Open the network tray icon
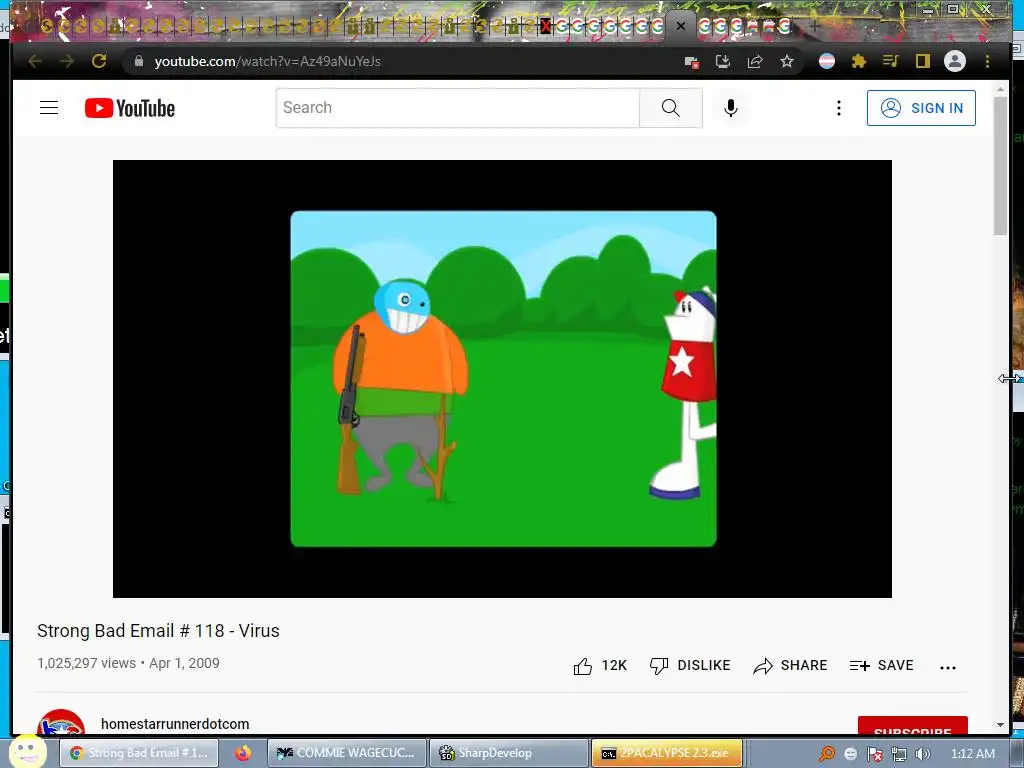 [899, 754]
